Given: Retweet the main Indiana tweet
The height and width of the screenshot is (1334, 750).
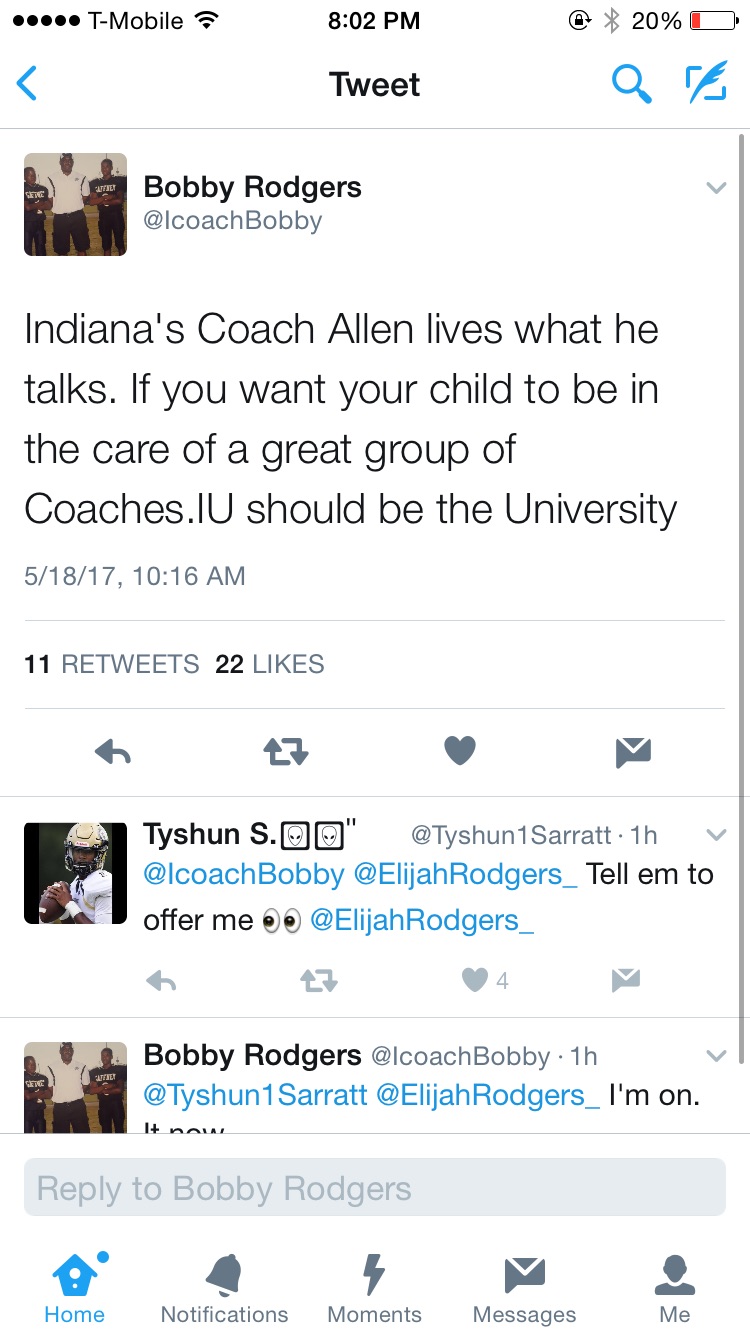Looking at the screenshot, I should [x=286, y=751].
